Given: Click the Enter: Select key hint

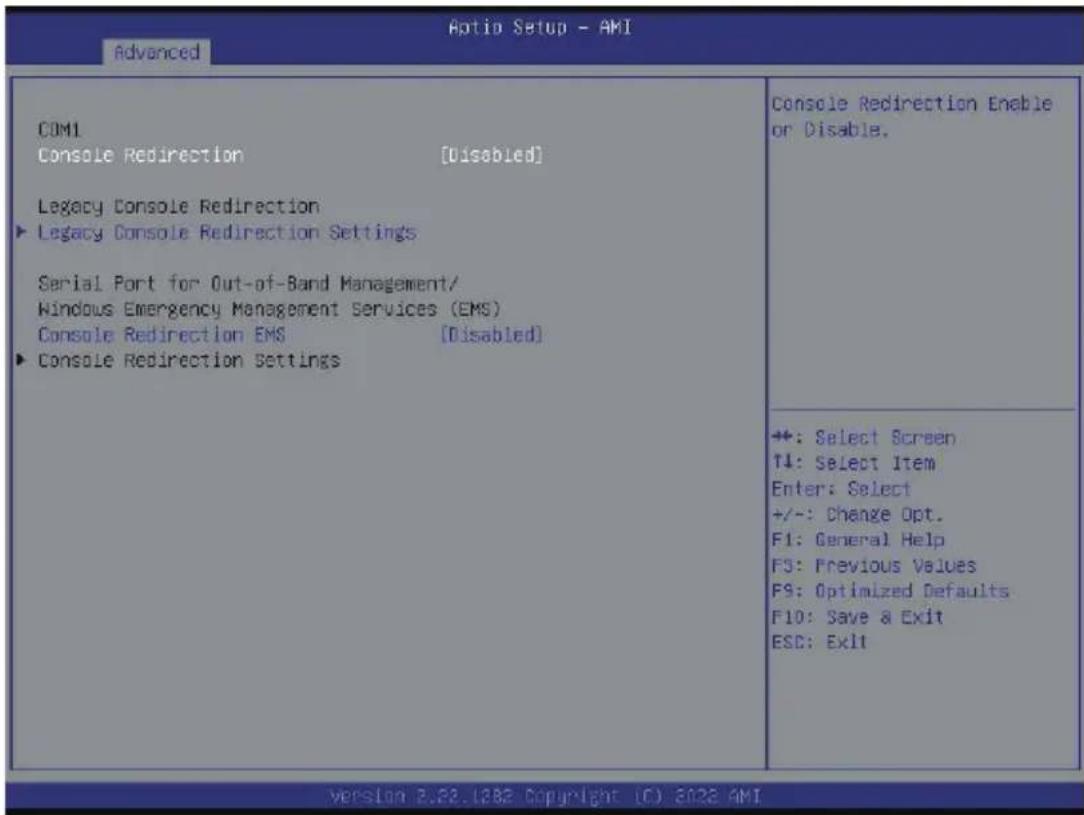Looking at the screenshot, I should (x=841, y=489).
